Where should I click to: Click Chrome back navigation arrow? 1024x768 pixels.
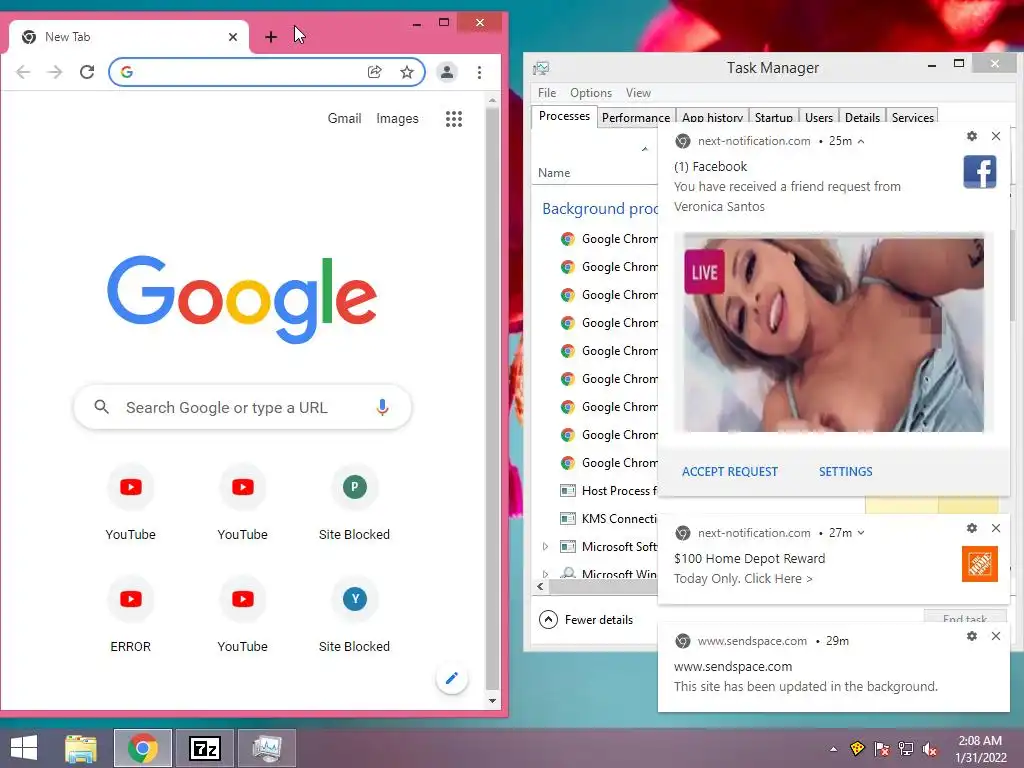click(x=23, y=72)
